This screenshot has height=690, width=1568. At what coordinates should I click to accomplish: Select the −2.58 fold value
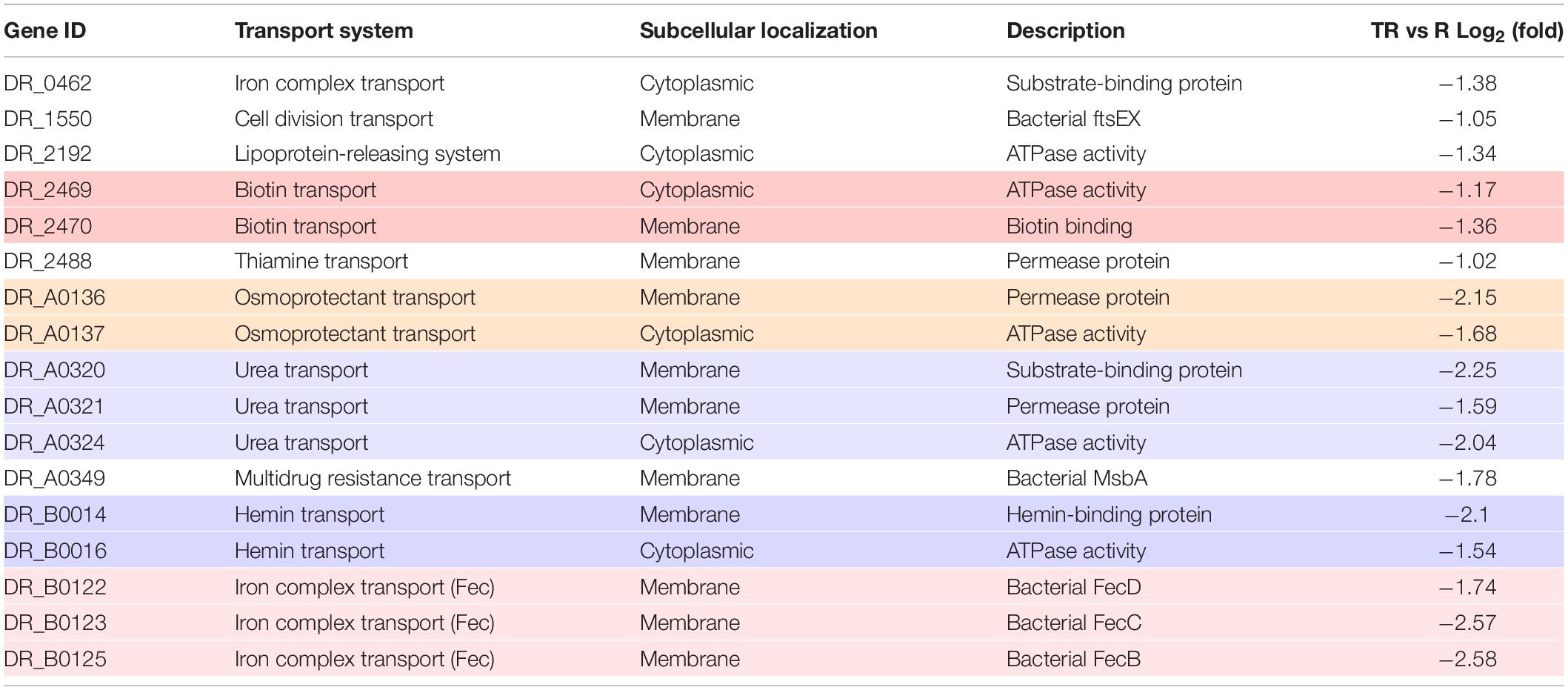(x=1467, y=659)
